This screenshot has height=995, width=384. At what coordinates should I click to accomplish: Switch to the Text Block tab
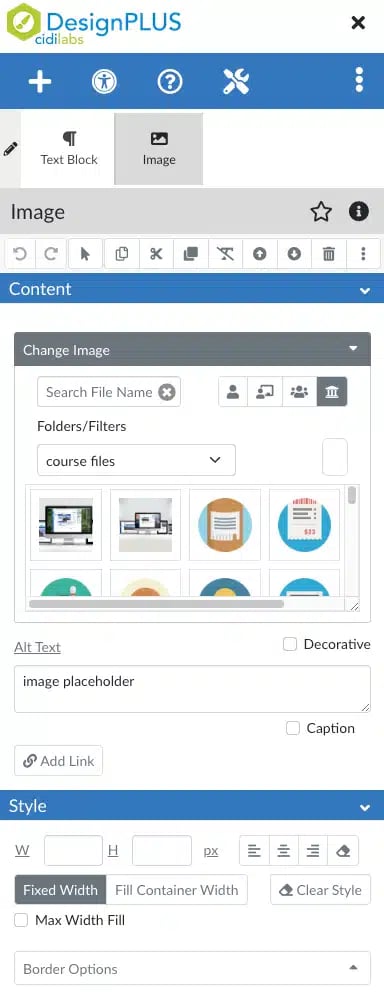tap(69, 149)
